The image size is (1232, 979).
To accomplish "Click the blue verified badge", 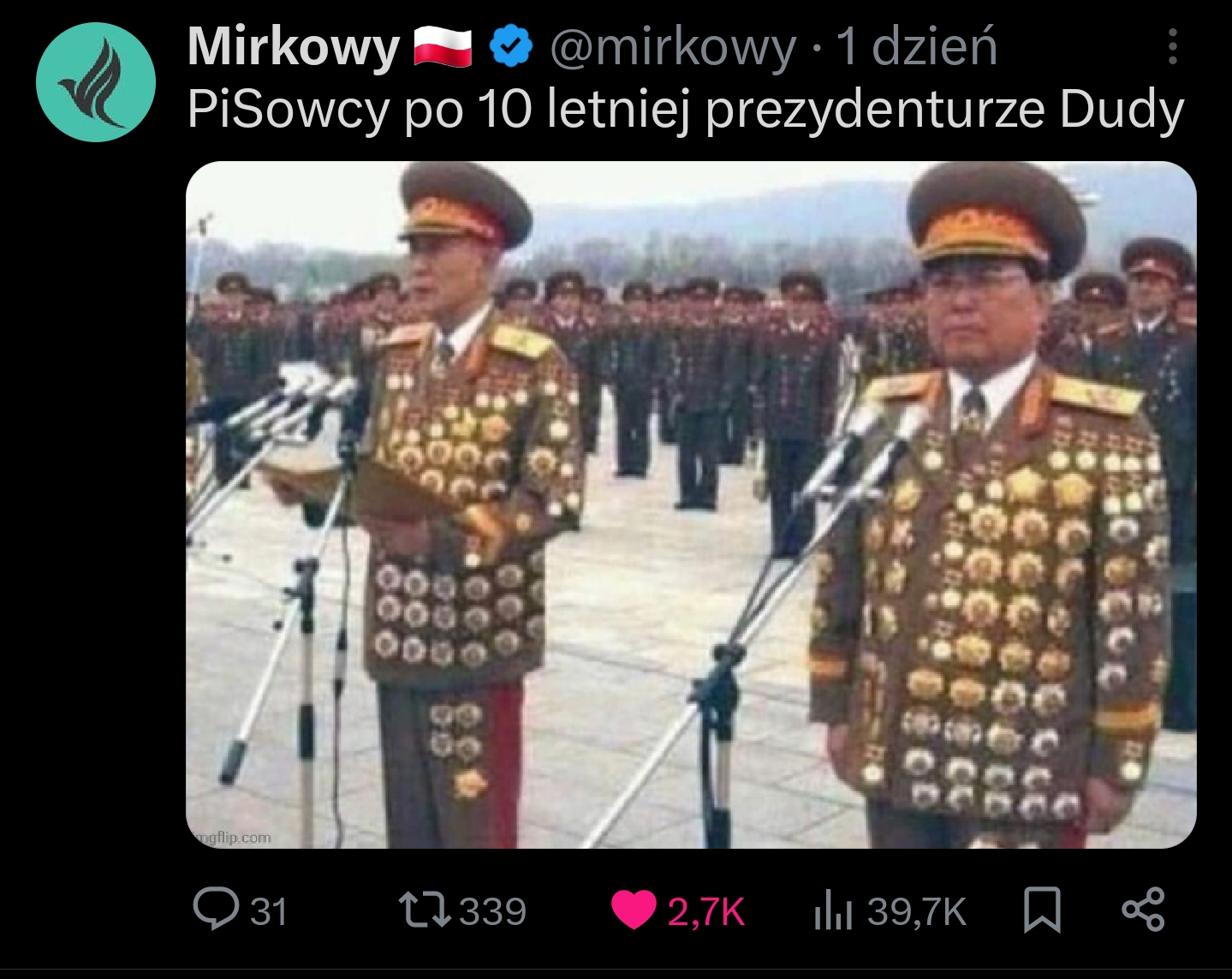I will coord(511,46).
